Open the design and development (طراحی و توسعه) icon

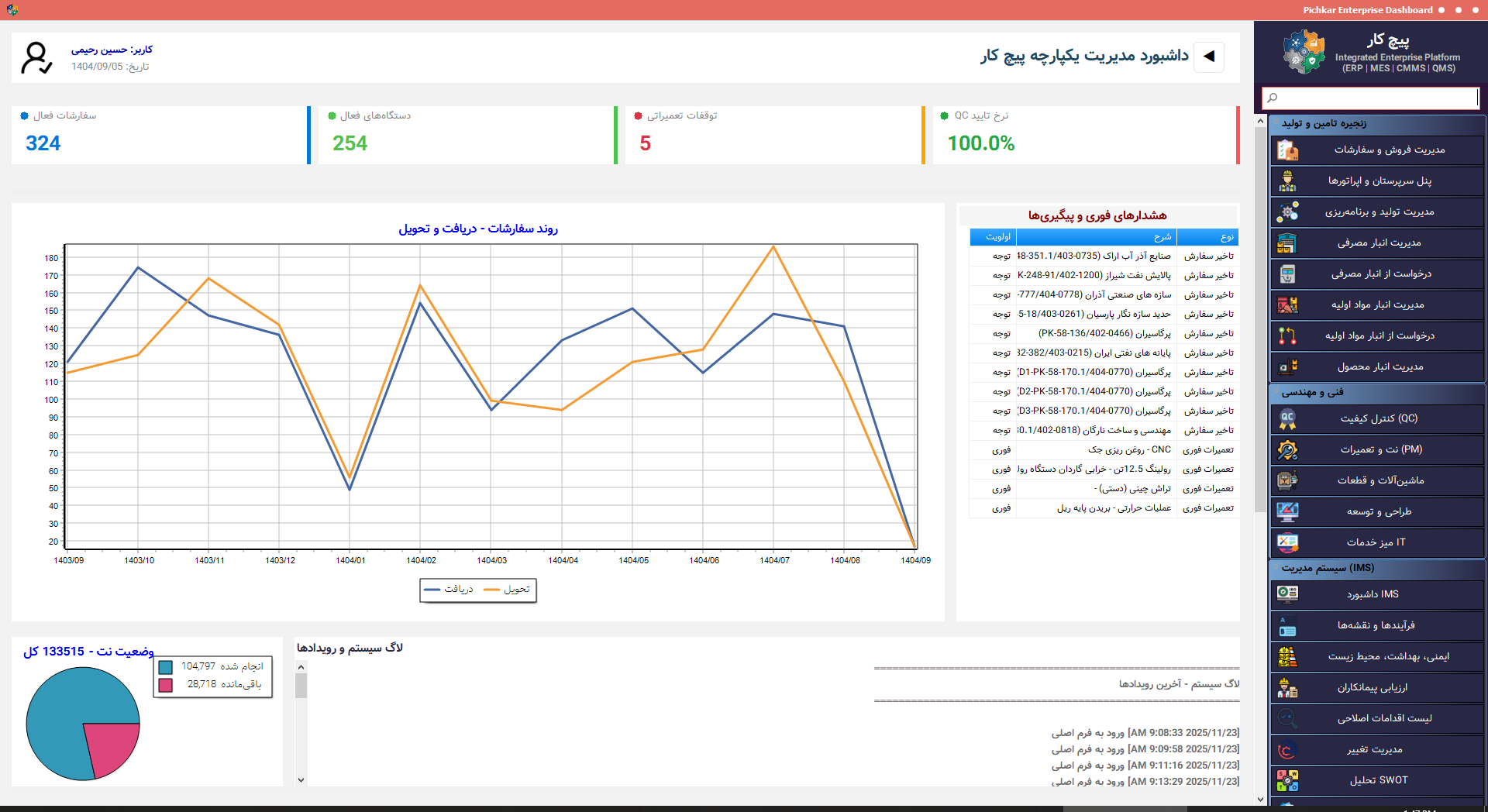[x=1287, y=511]
